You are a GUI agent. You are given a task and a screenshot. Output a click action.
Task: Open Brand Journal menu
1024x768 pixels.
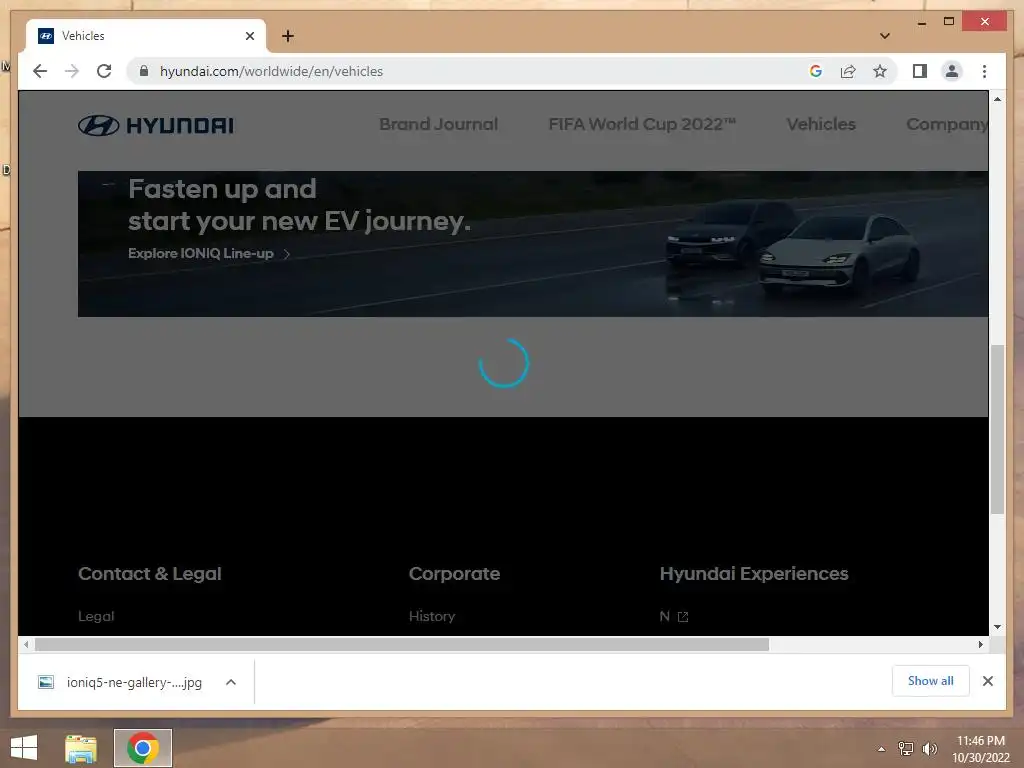(438, 124)
